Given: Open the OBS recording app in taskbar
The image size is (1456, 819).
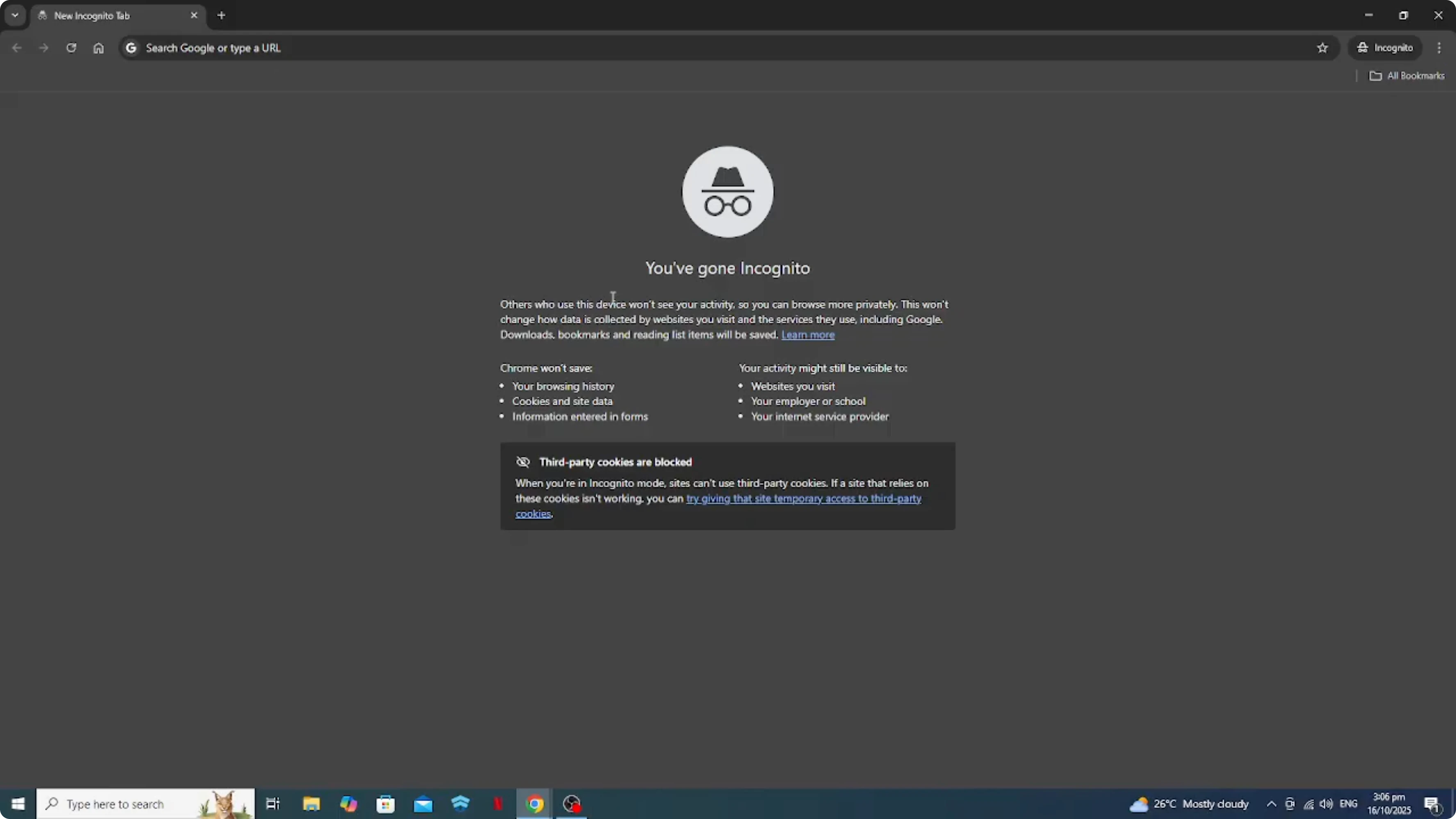Looking at the screenshot, I should pyautogui.click(x=572, y=804).
